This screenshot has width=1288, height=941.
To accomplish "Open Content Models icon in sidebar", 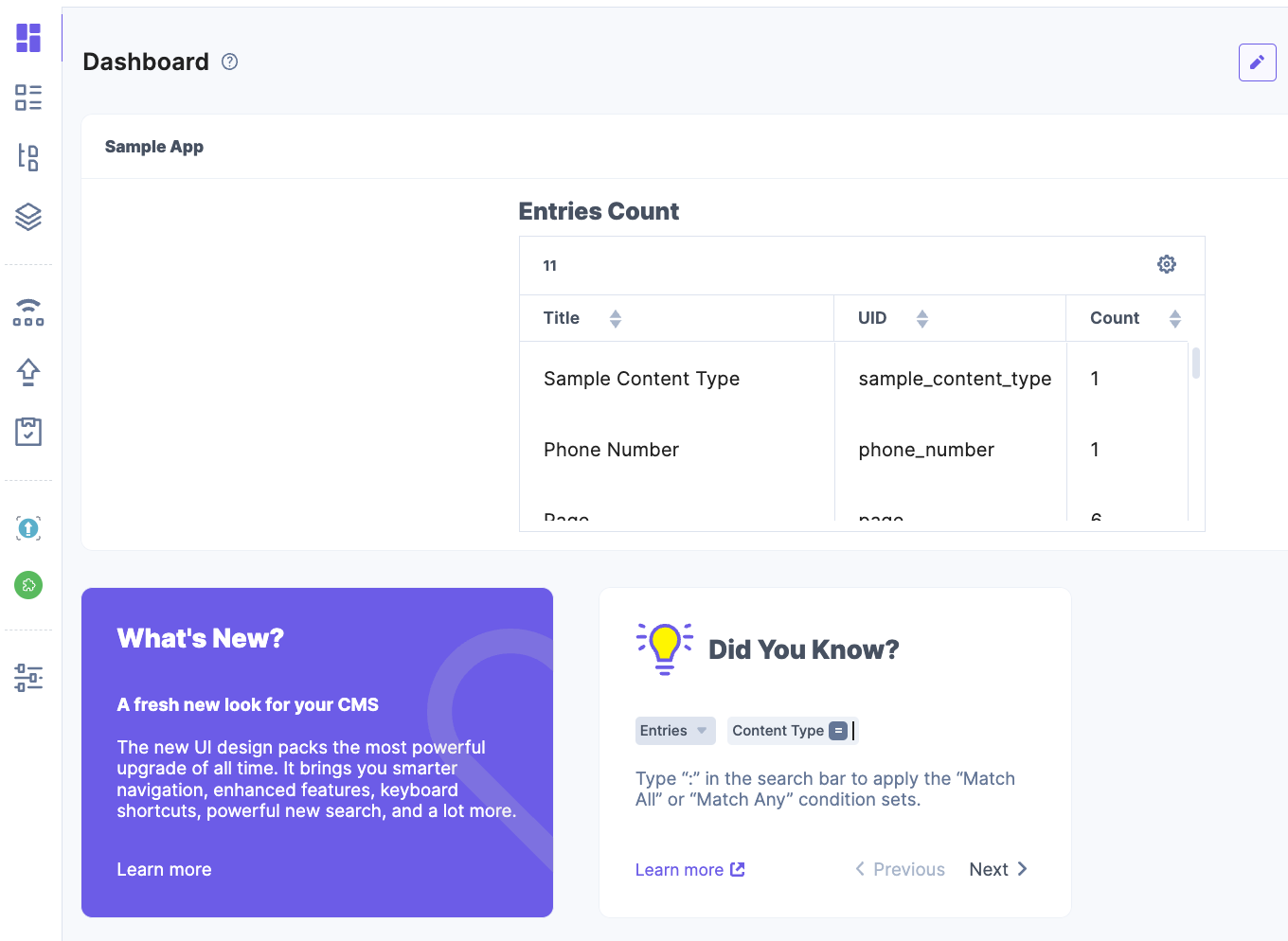I will 28,157.
